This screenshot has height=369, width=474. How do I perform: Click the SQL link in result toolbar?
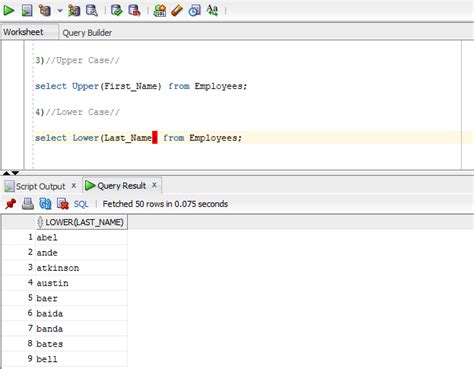point(81,204)
